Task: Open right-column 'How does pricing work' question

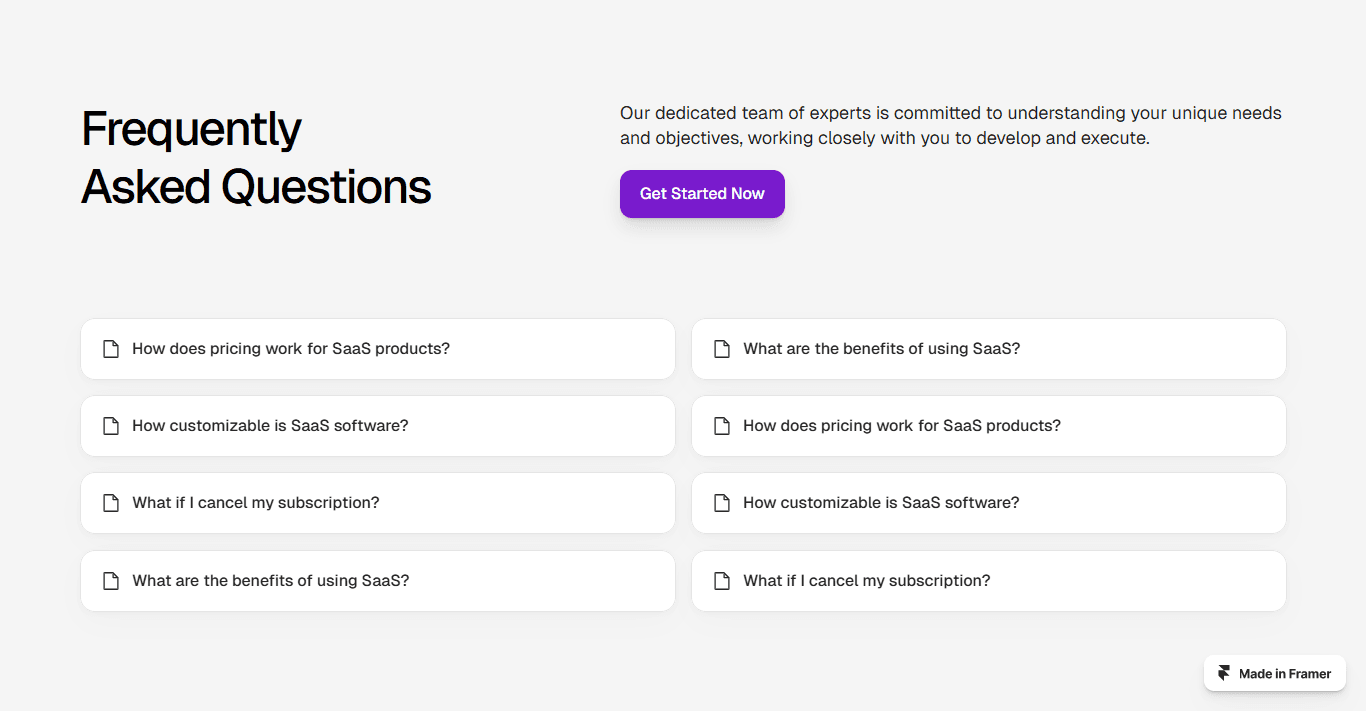Action: pyautogui.click(x=989, y=426)
